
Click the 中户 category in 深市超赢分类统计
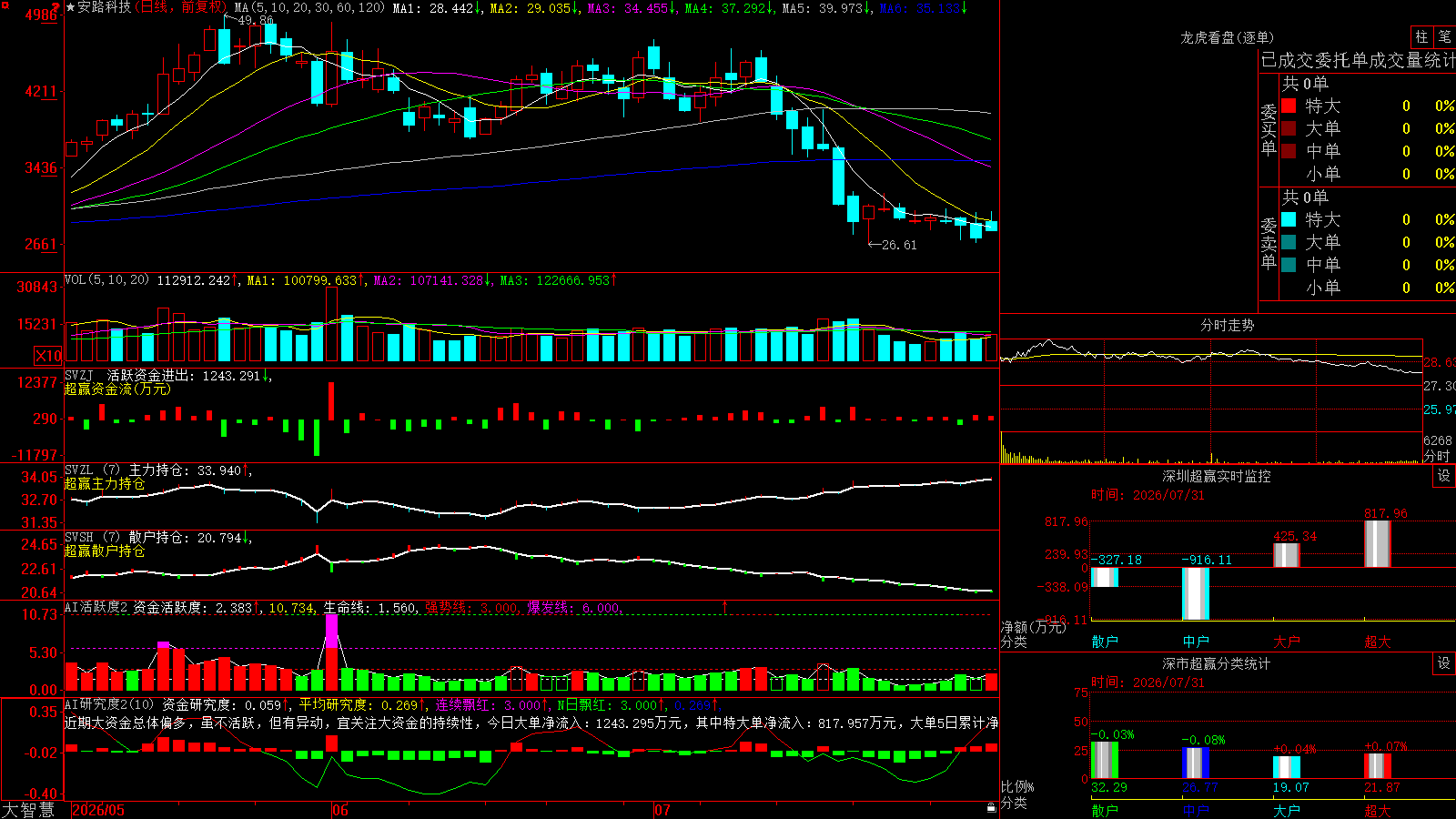tap(1196, 810)
